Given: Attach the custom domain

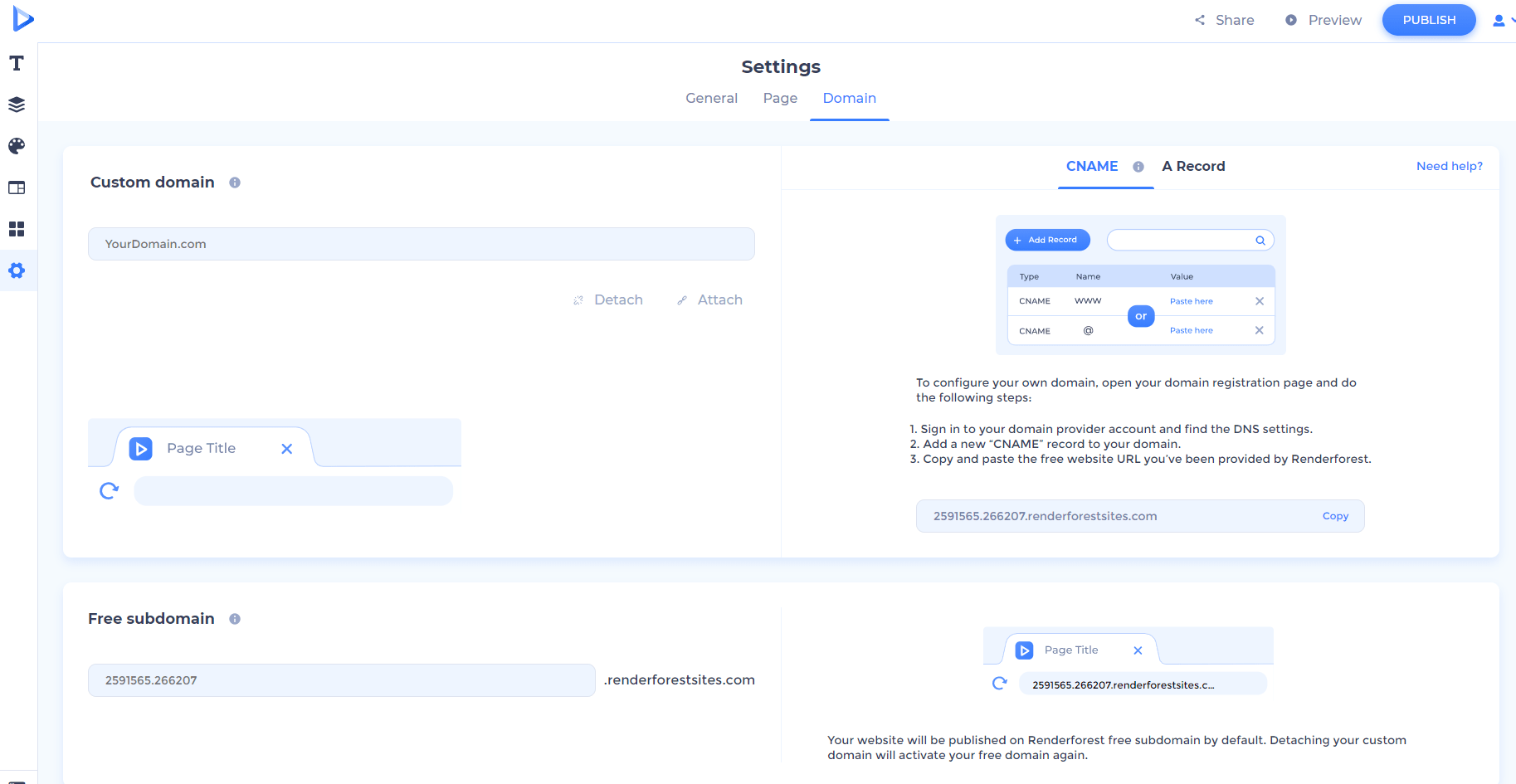Looking at the screenshot, I should coord(709,299).
